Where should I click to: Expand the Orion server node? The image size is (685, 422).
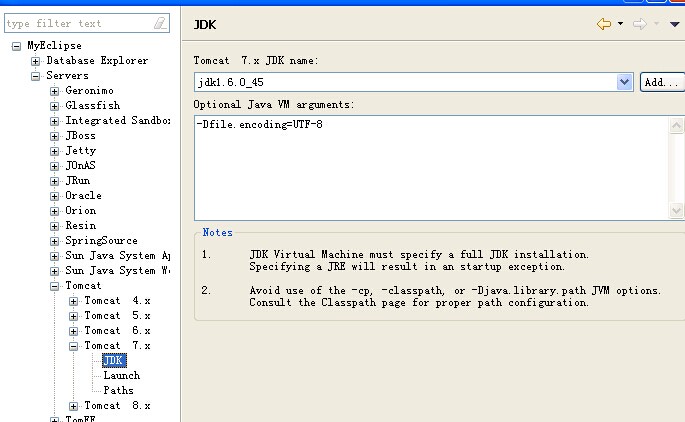(x=54, y=211)
